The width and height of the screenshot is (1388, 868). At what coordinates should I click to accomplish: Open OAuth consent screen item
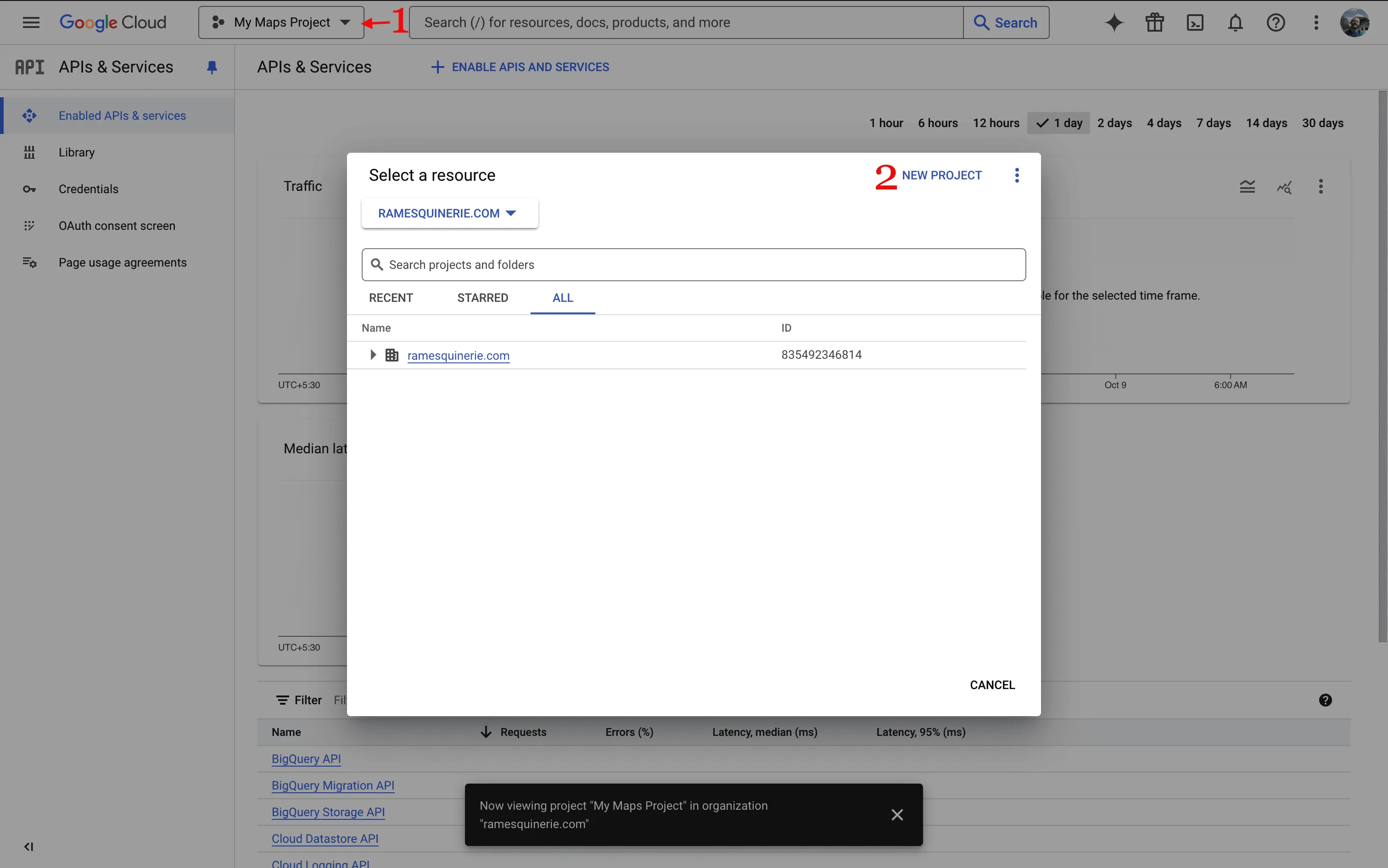click(117, 226)
